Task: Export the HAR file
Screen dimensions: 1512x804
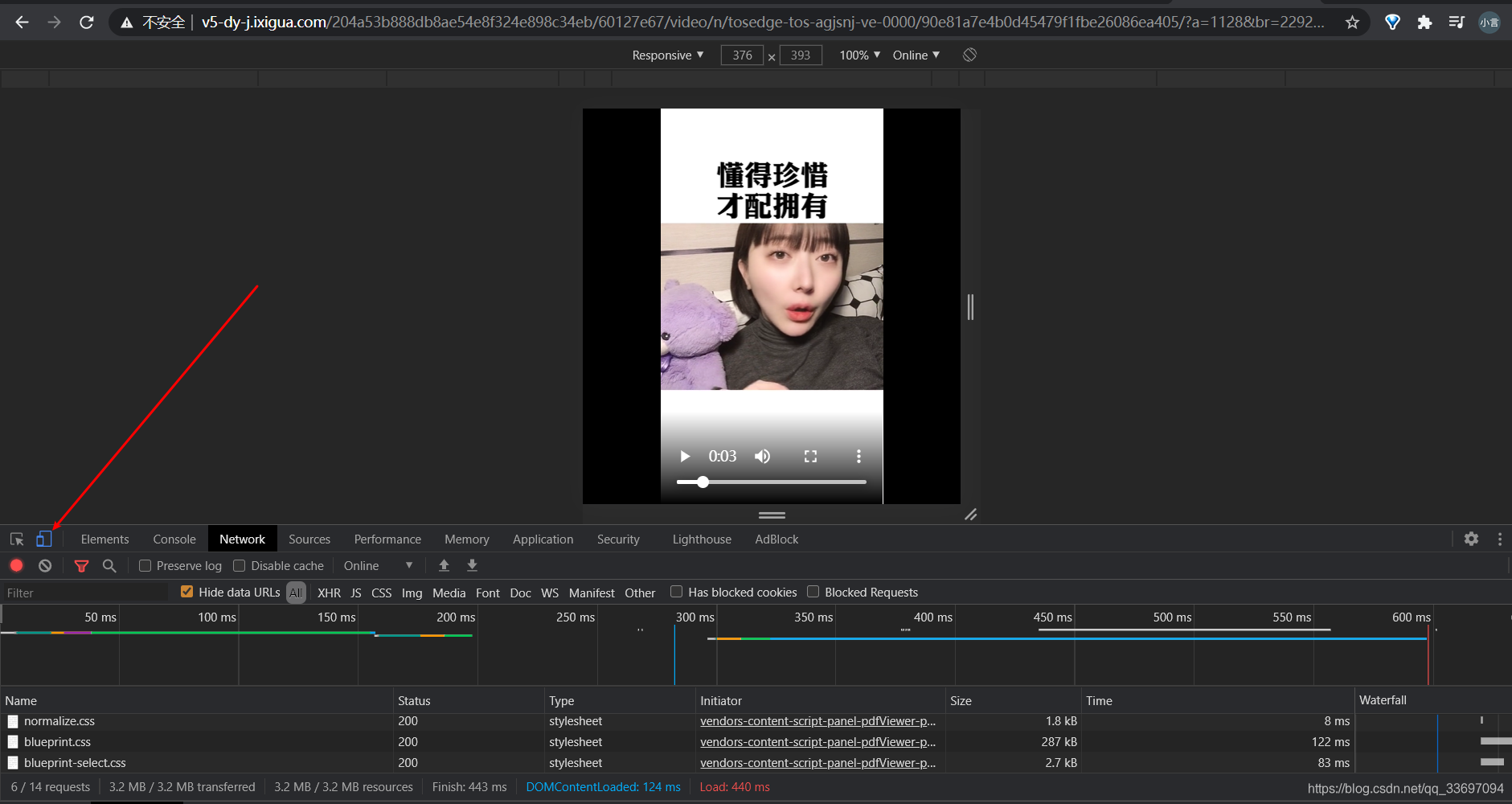Action: 472,566
